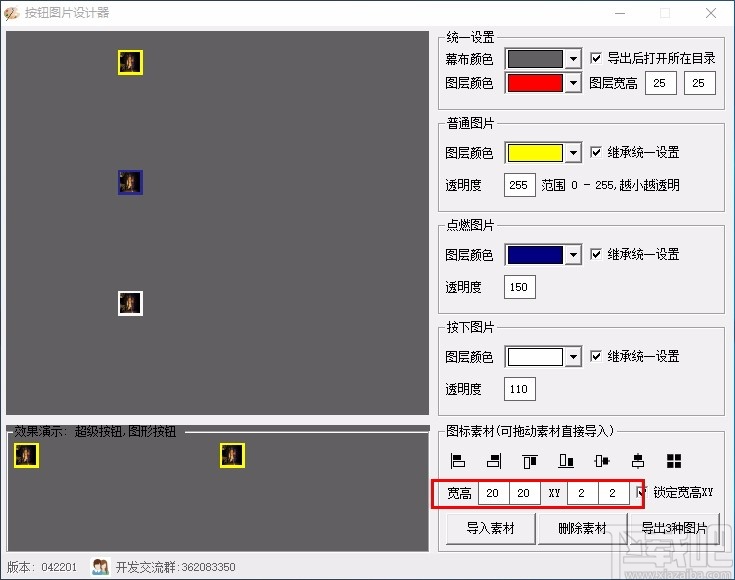Click the center vertically icon
The width and height of the screenshot is (735, 580).
[638, 461]
